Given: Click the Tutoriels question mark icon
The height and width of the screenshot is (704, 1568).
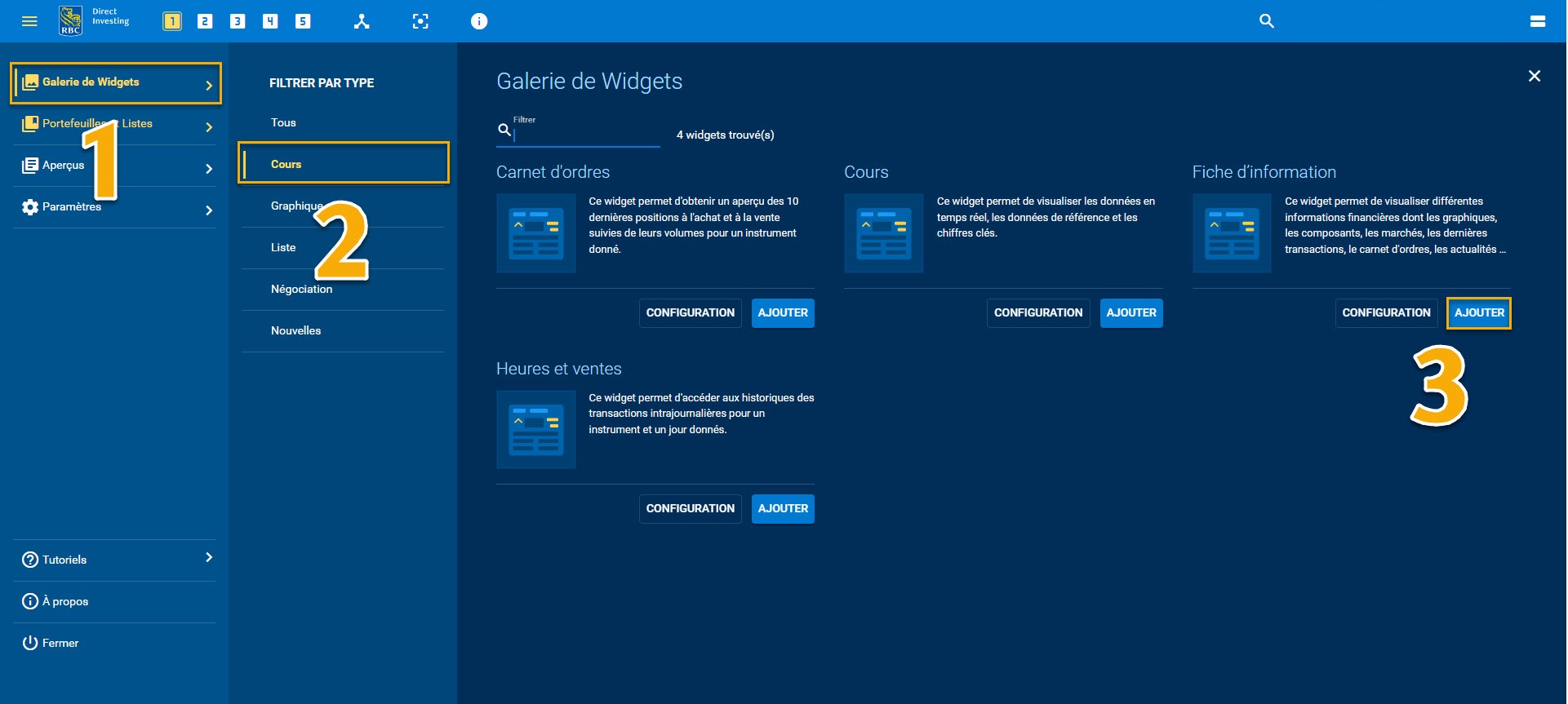Looking at the screenshot, I should click(30, 560).
